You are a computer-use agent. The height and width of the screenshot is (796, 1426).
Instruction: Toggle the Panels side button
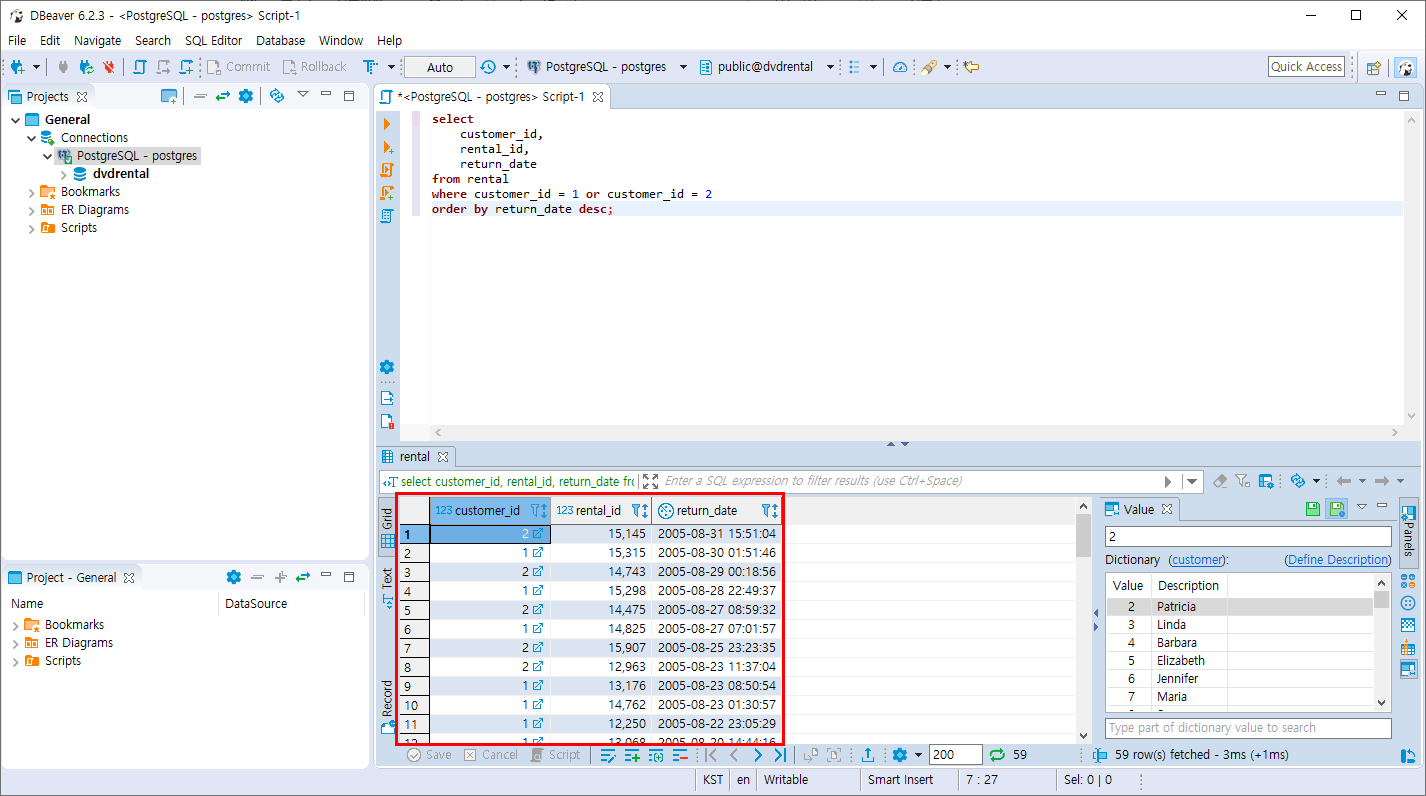pos(1408,531)
